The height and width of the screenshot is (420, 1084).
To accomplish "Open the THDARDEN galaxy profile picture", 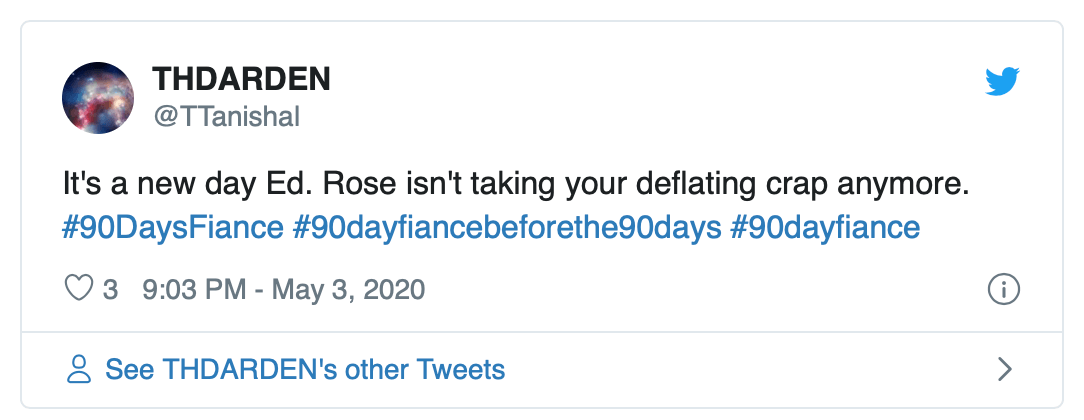I will pos(98,98).
